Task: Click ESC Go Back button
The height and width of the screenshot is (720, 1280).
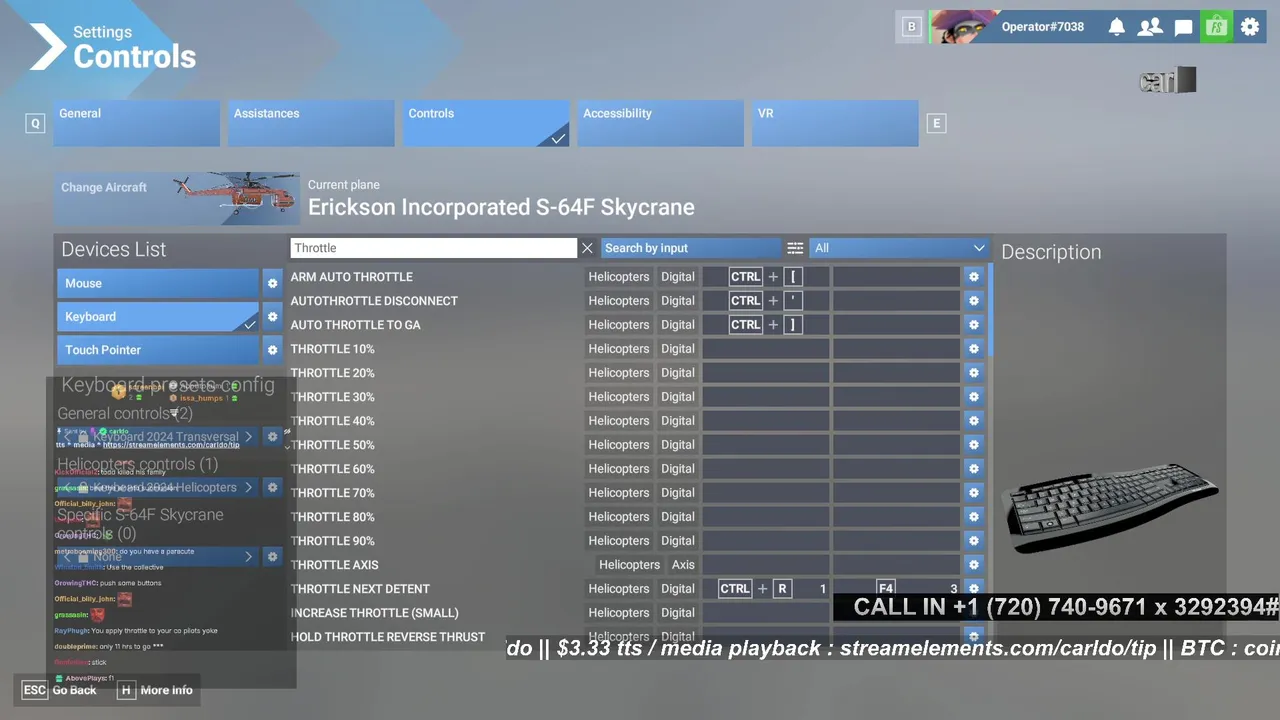Action: pos(61,690)
